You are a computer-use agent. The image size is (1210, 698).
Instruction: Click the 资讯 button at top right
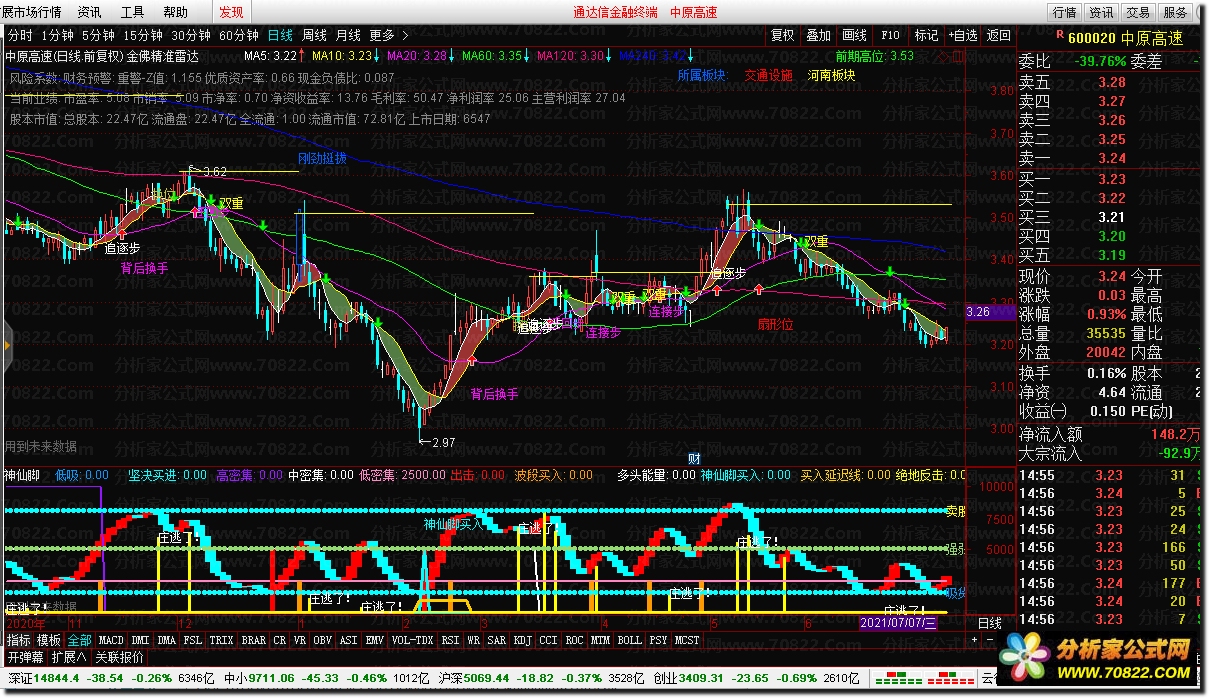pos(1101,12)
